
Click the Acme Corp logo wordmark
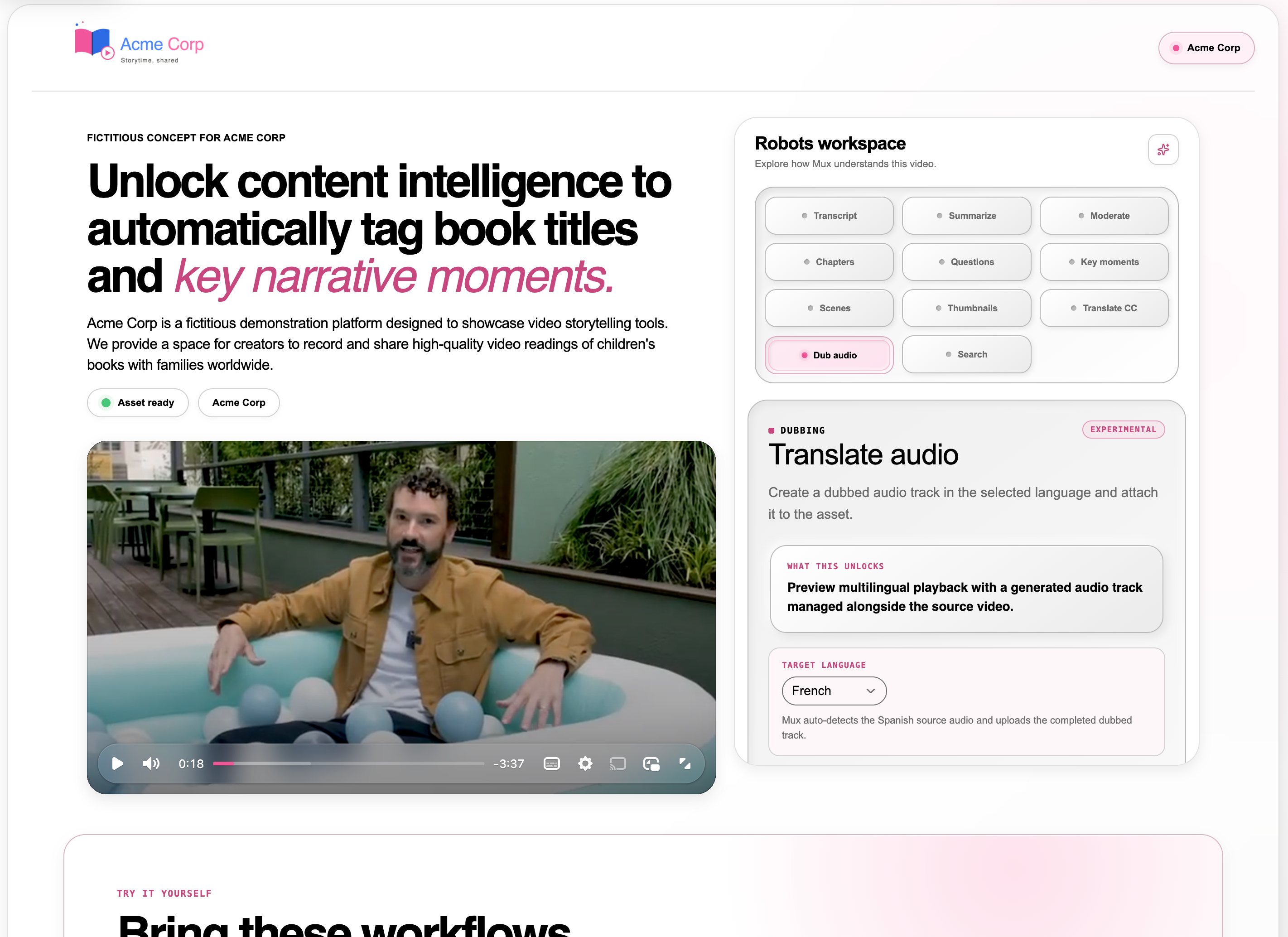(x=162, y=44)
